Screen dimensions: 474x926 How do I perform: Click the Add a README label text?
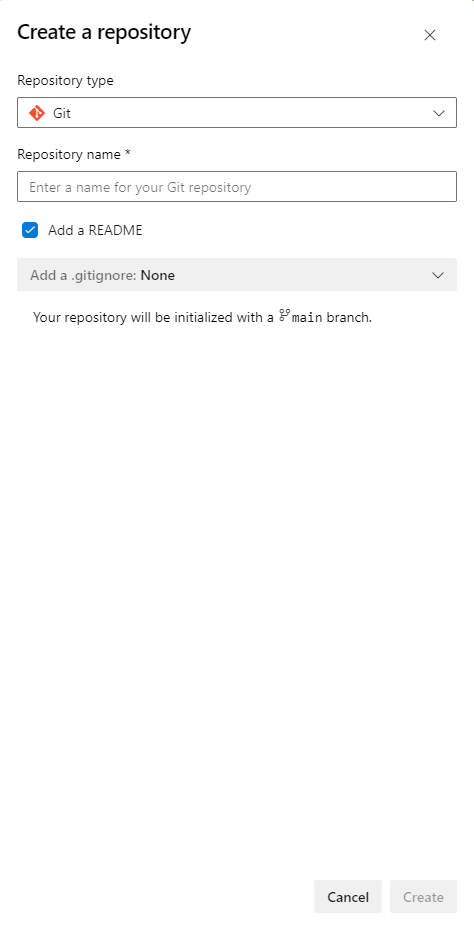point(95,230)
